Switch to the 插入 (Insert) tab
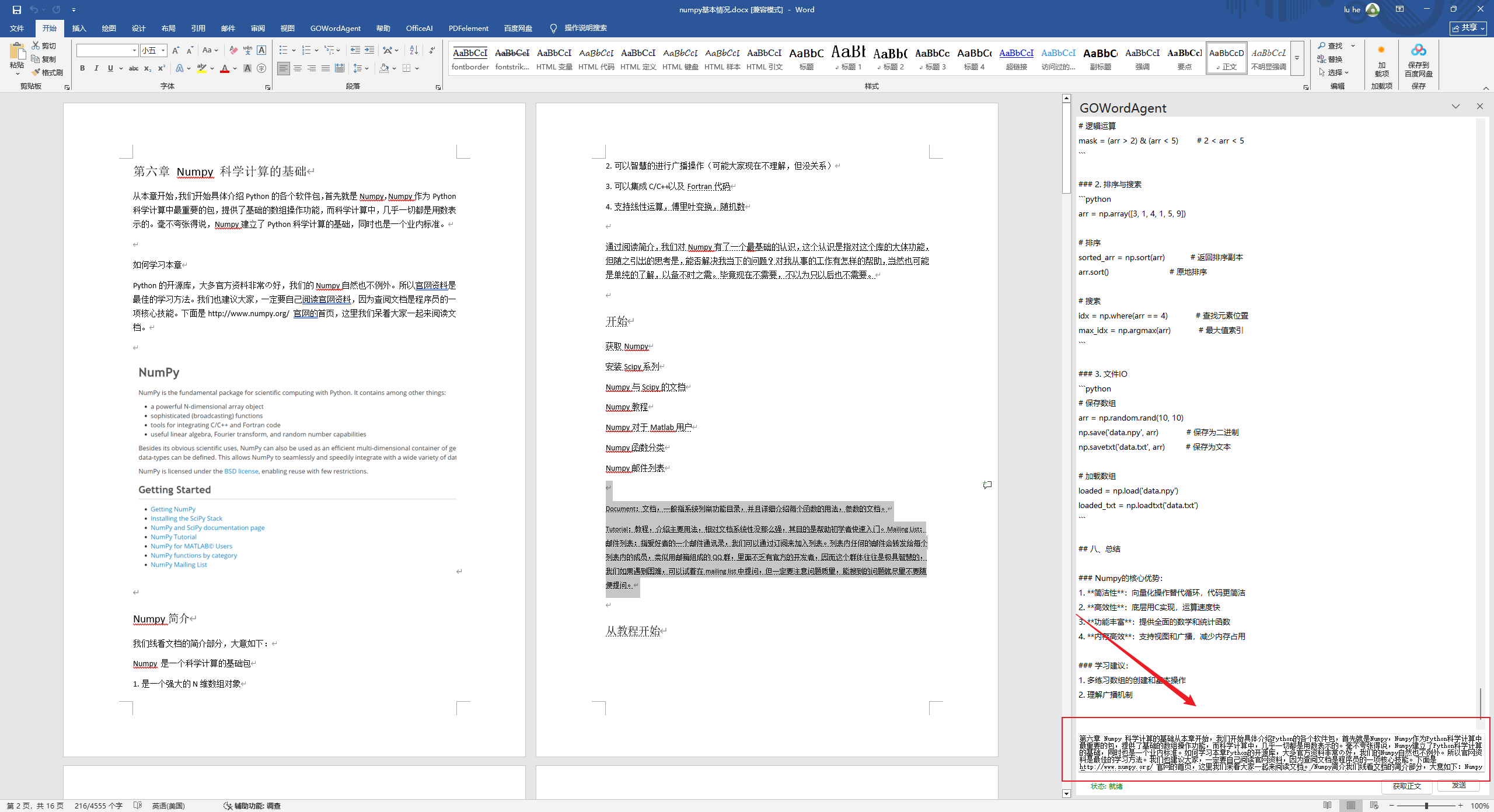This screenshot has height=812, width=1494. (79, 28)
